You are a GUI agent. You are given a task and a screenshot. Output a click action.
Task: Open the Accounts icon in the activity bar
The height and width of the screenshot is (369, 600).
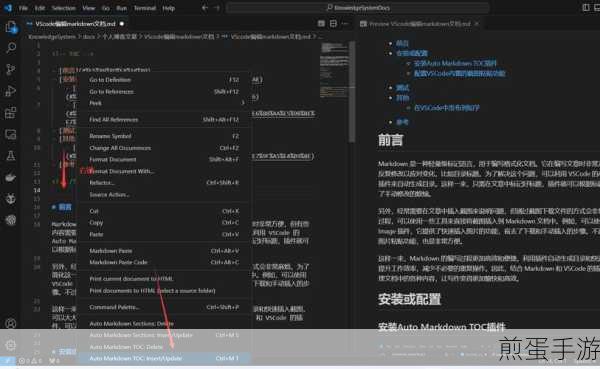pos(11,323)
